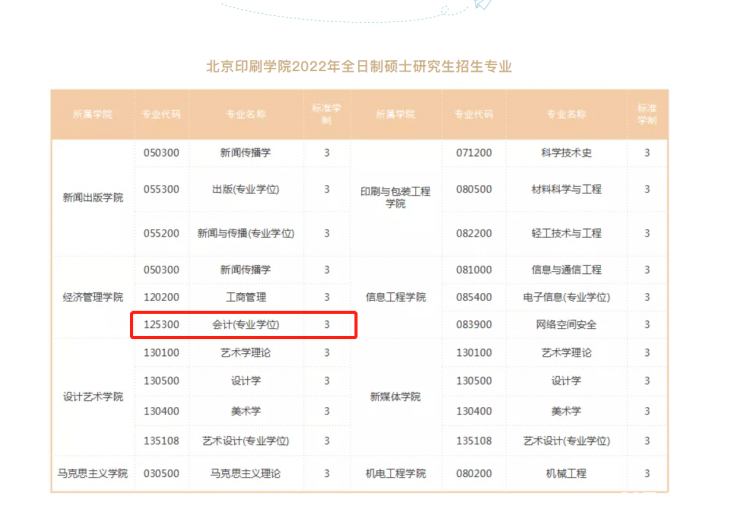Select the major name 马克思主义理论

tap(246, 473)
